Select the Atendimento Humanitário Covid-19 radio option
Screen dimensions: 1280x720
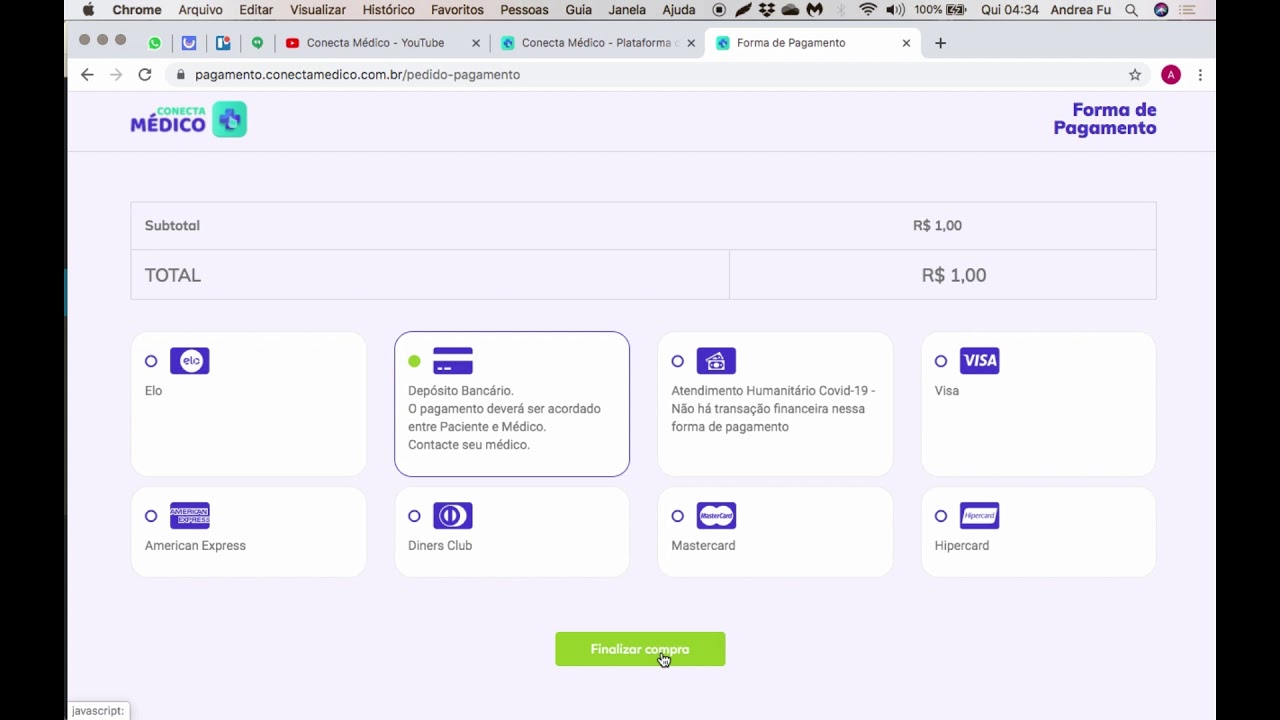pyautogui.click(x=678, y=361)
